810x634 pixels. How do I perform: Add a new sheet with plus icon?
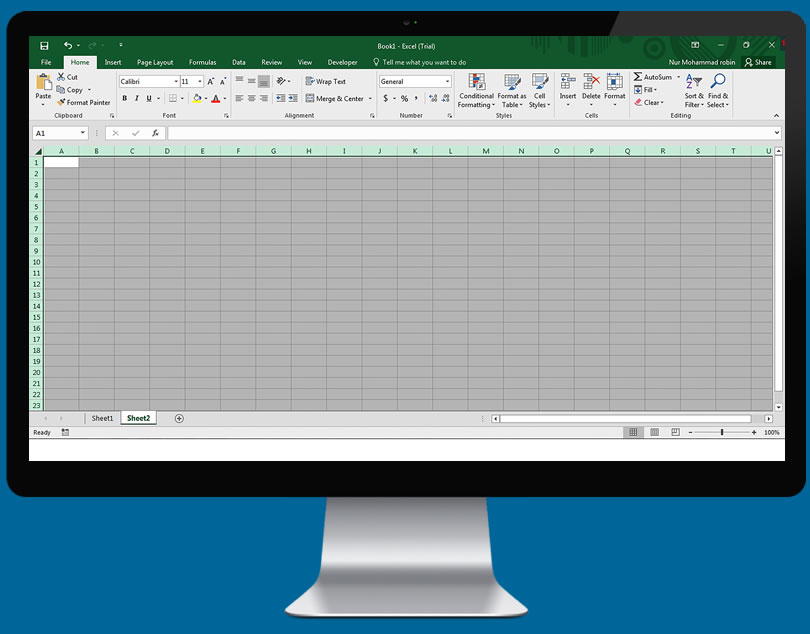click(x=179, y=418)
